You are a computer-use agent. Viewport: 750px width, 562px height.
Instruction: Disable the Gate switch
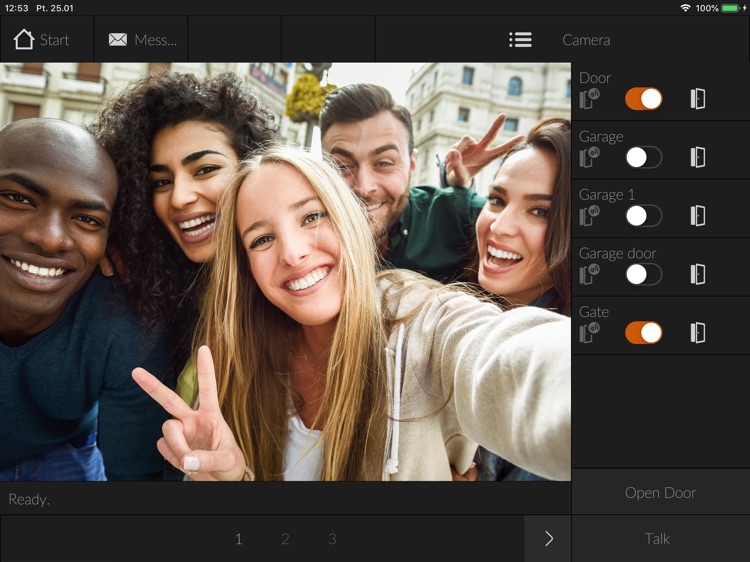[644, 332]
